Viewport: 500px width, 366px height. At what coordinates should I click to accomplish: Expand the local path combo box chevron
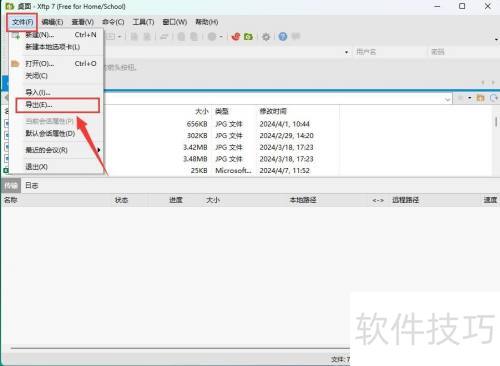447,99
